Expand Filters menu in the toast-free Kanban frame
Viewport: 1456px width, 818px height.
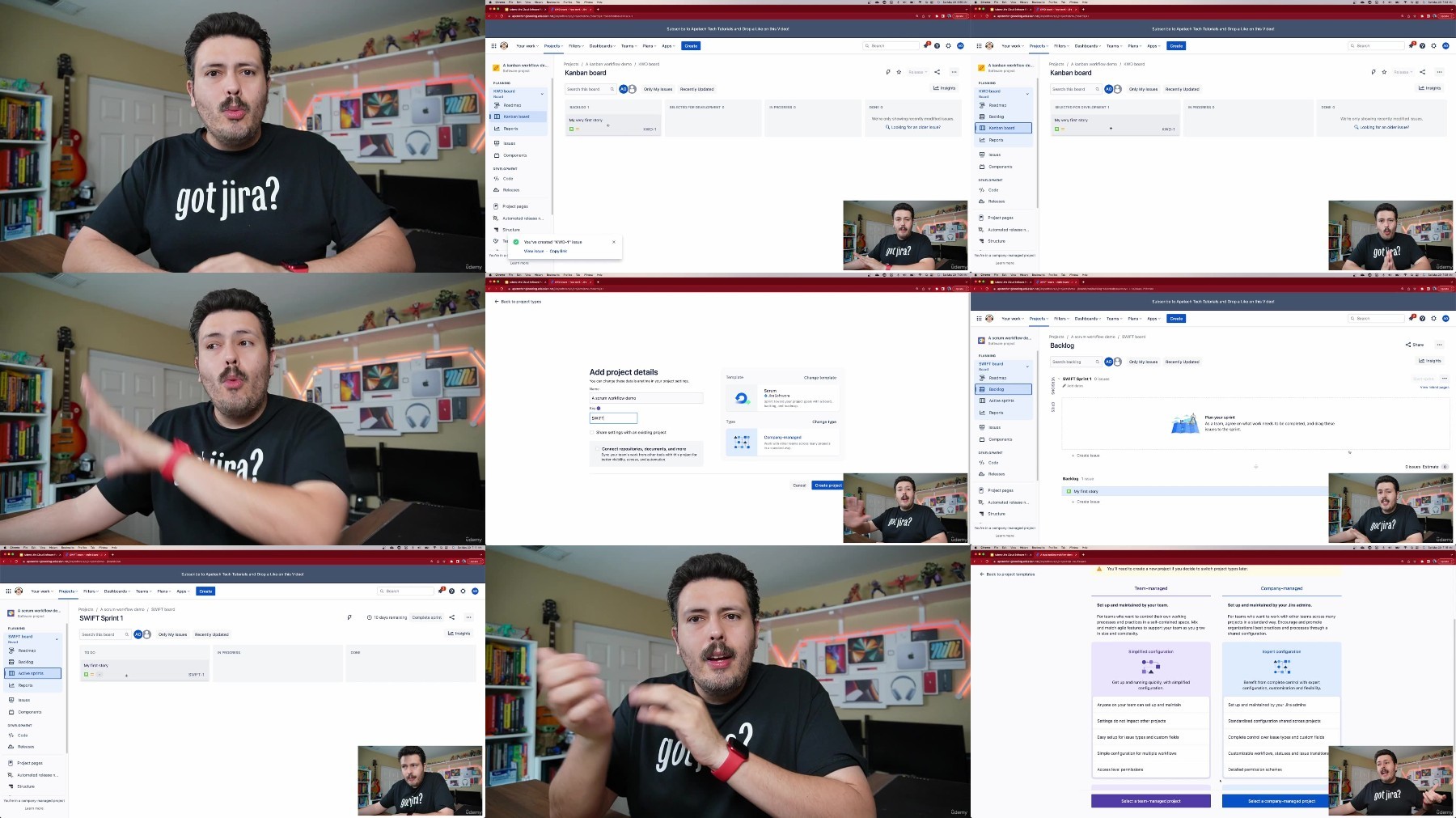point(1061,46)
